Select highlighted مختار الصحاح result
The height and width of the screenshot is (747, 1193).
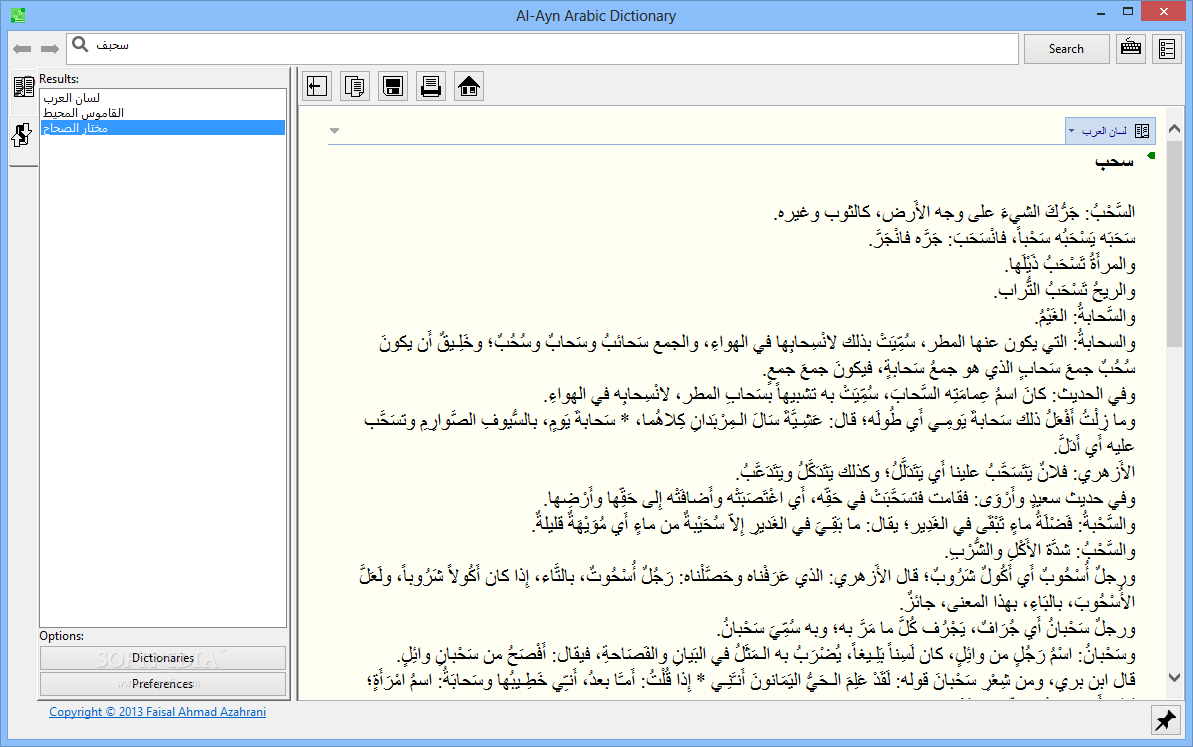pos(163,128)
